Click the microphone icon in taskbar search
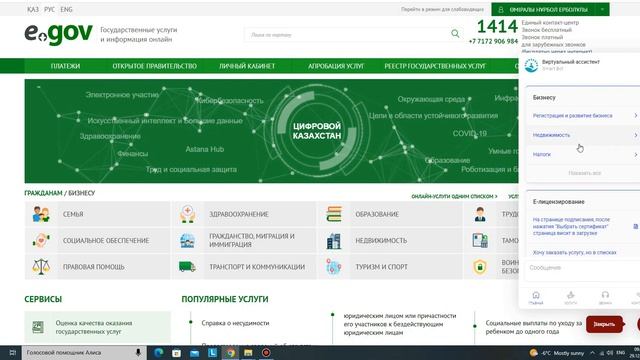The image size is (640, 360). coord(138,353)
